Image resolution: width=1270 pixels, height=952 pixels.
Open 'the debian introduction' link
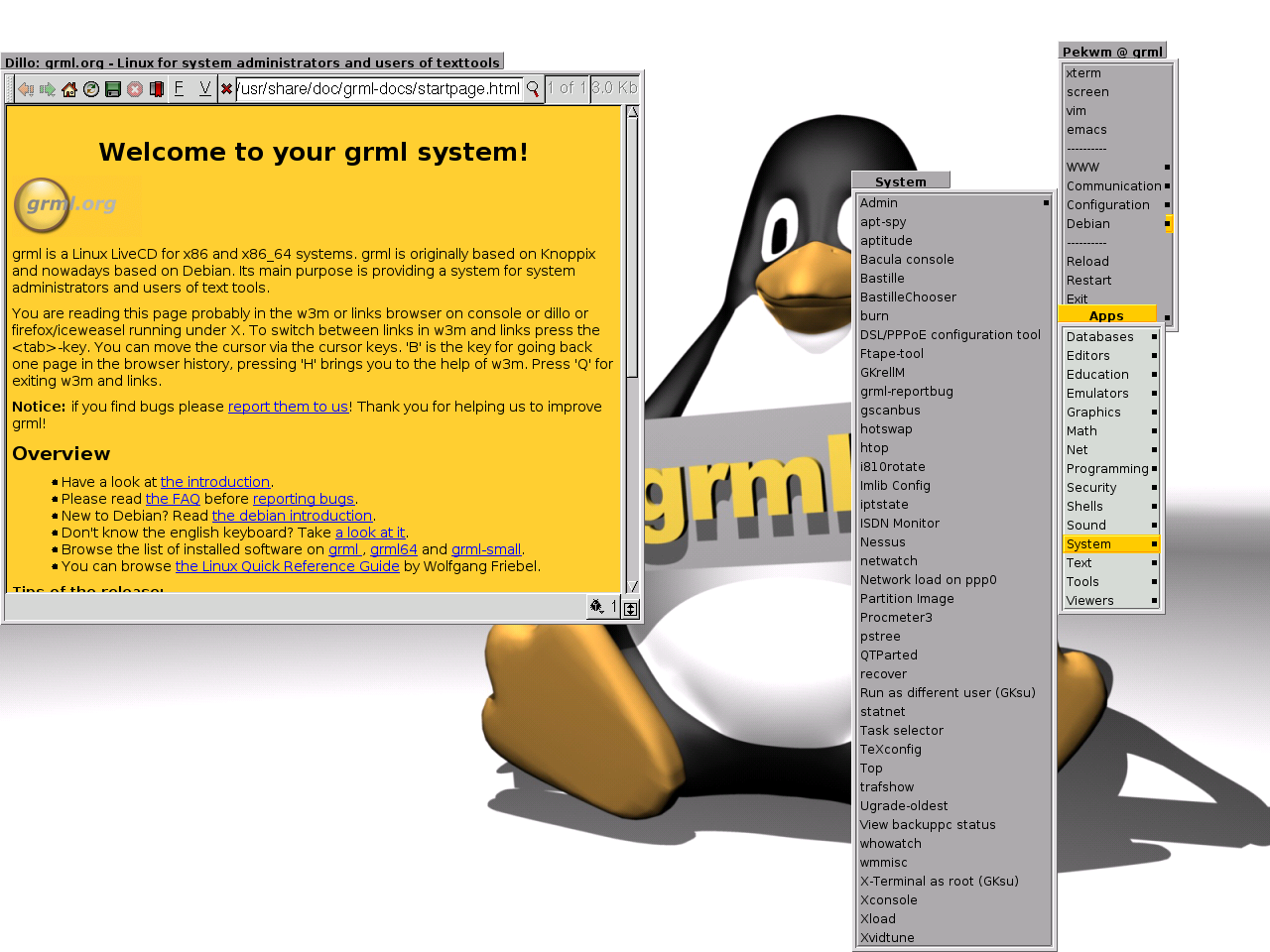(293, 516)
